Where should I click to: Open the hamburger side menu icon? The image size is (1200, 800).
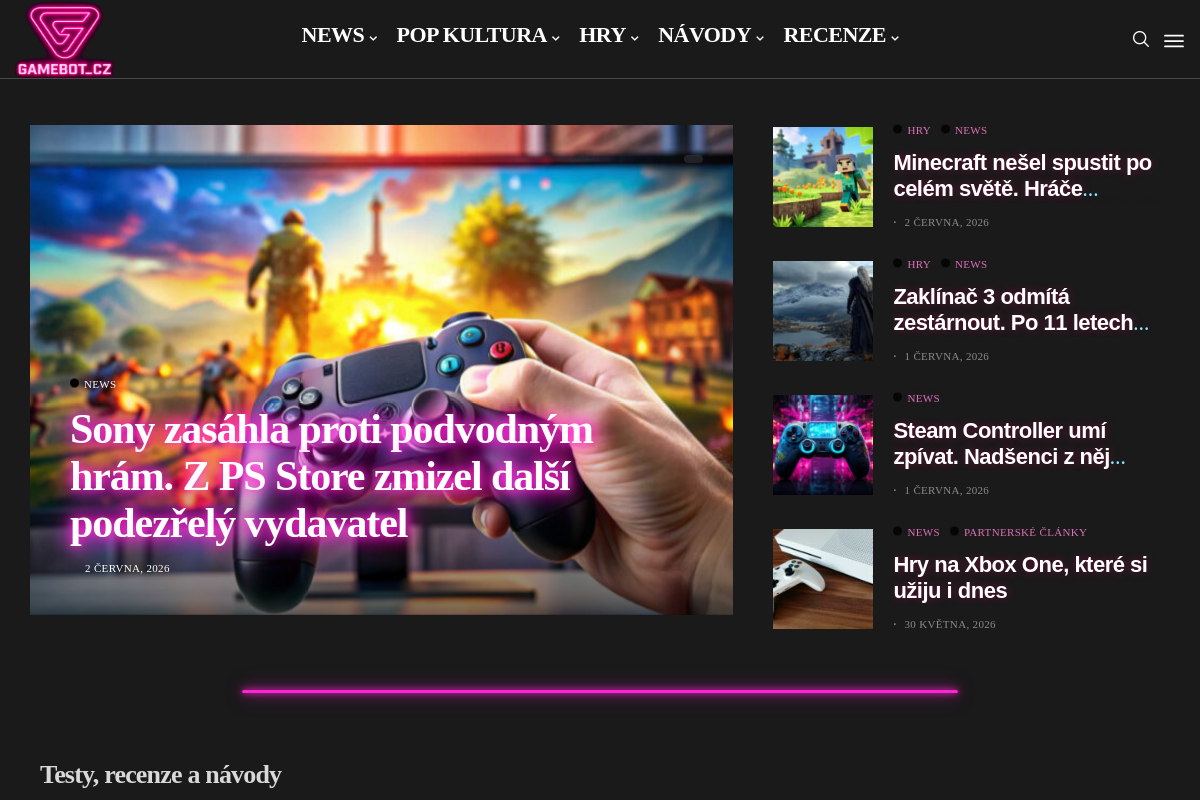[x=1174, y=40]
